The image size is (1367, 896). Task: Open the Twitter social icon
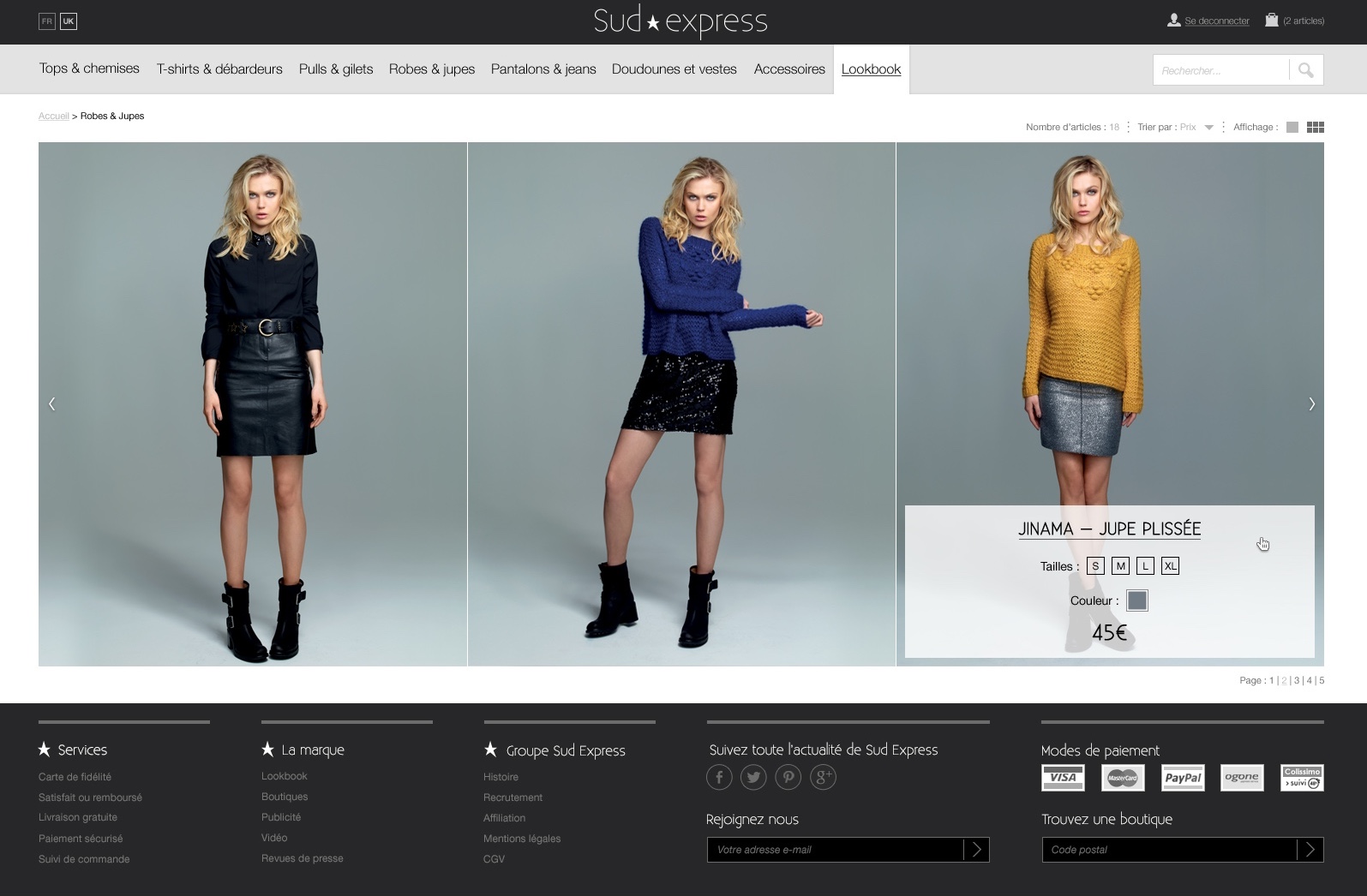(753, 777)
